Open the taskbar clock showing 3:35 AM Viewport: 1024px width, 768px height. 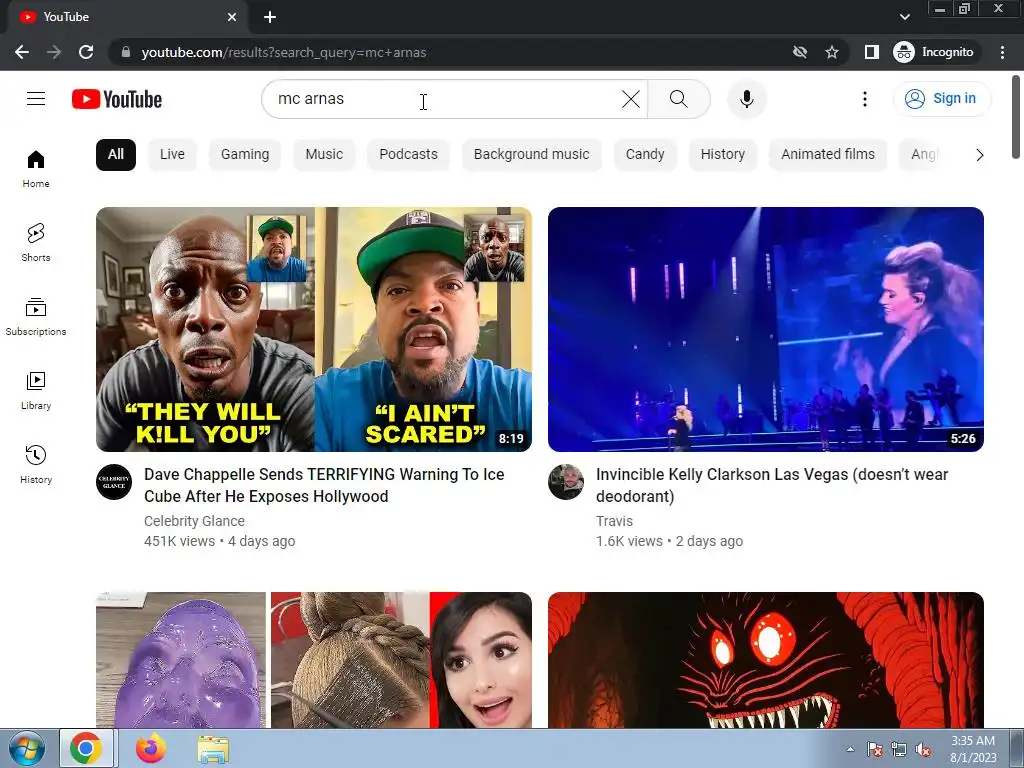tap(973, 749)
